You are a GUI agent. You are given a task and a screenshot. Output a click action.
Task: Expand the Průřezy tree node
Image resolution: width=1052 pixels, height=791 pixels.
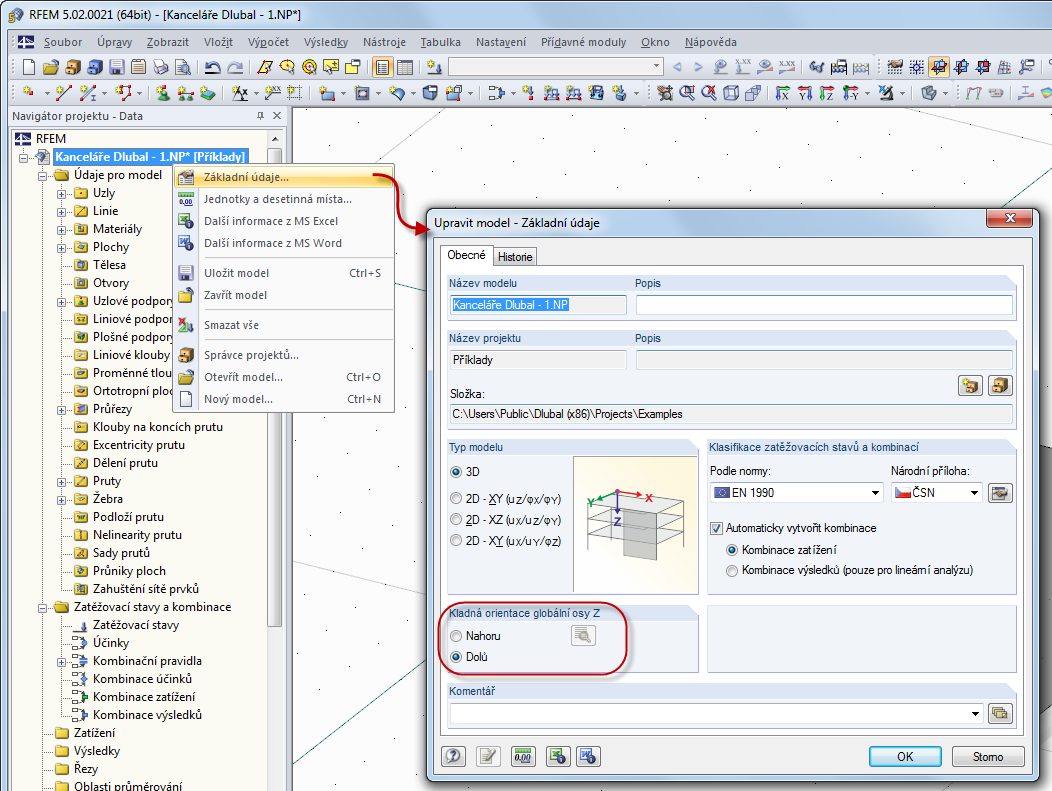[61, 410]
